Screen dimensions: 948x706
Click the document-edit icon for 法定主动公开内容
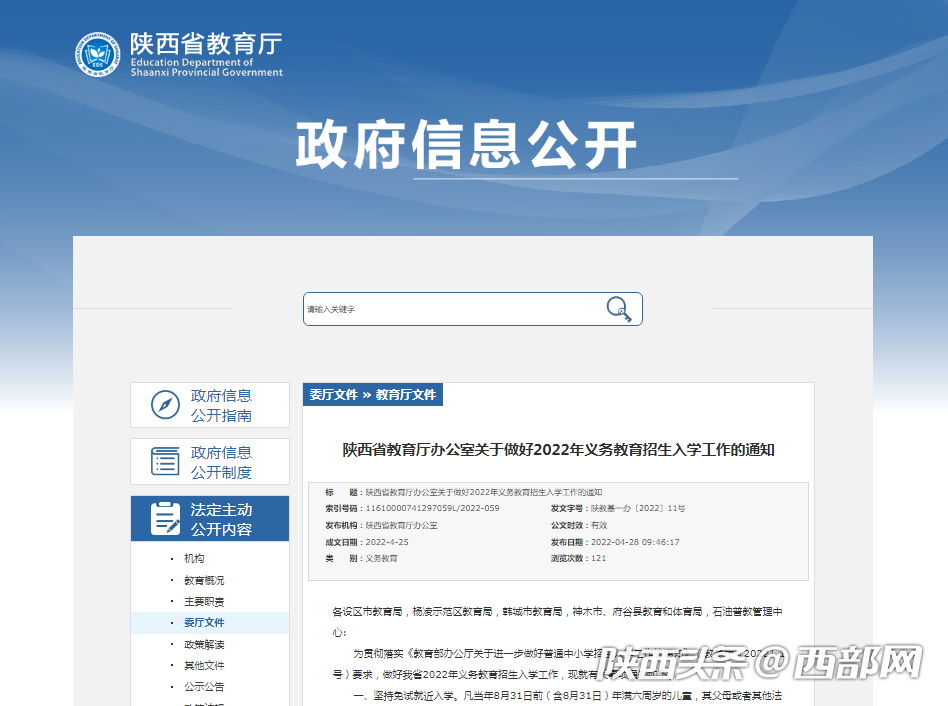click(x=165, y=519)
